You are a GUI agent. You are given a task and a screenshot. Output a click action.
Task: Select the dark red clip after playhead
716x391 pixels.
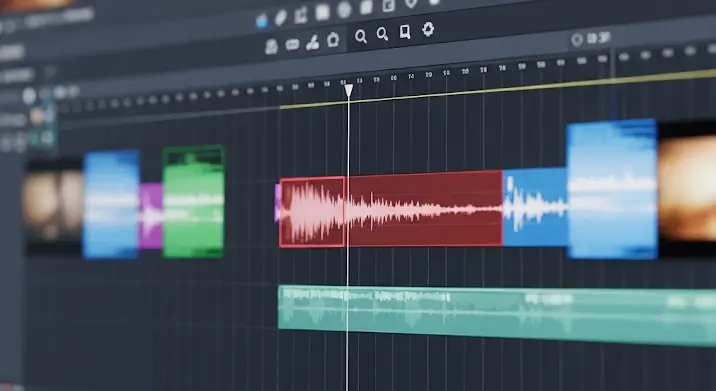[x=425, y=209]
